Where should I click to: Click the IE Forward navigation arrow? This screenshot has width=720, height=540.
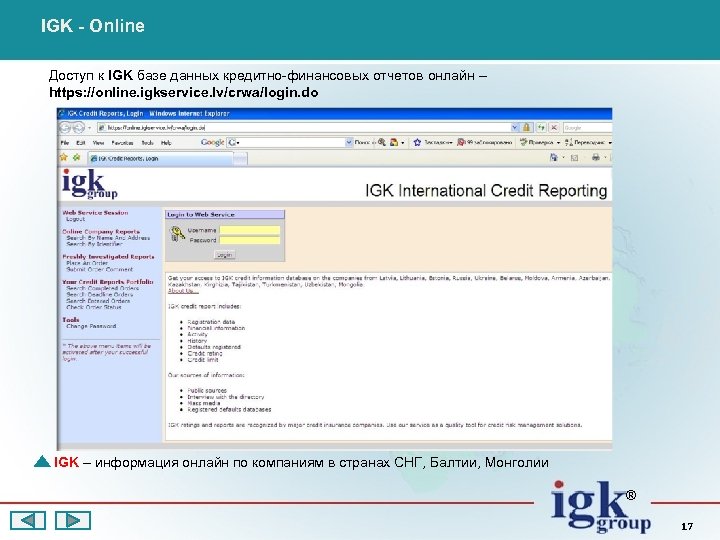coord(79,127)
